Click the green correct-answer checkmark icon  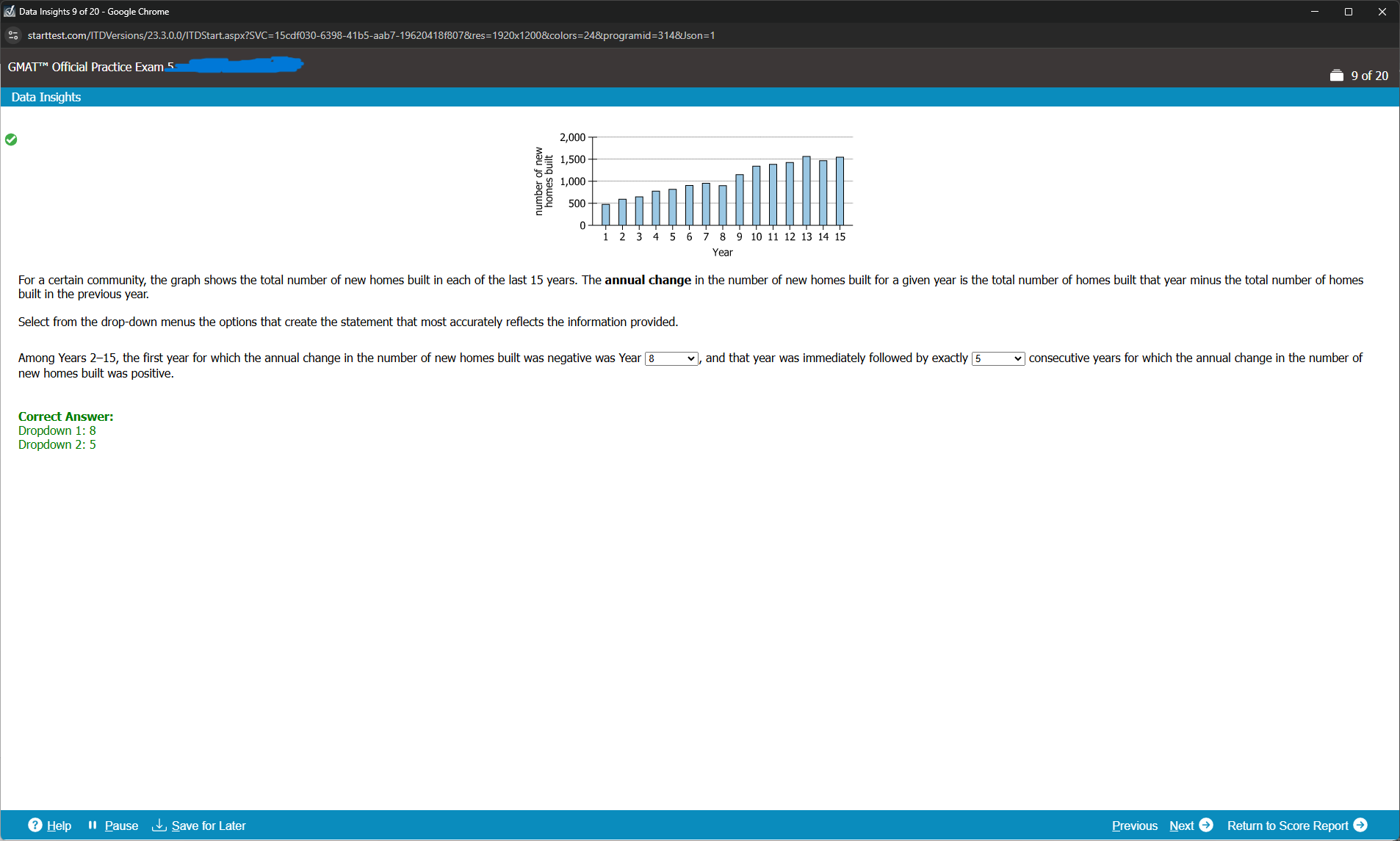(x=11, y=140)
